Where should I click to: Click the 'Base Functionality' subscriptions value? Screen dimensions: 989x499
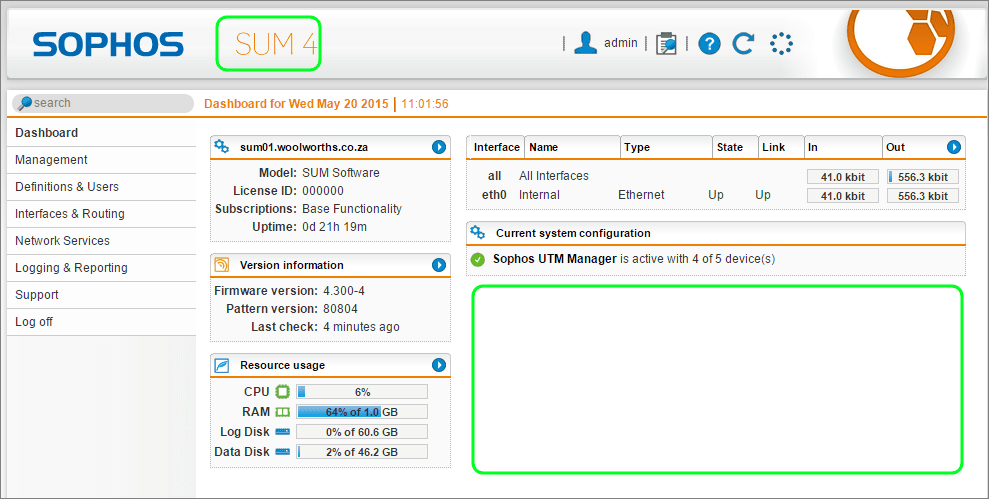352,209
